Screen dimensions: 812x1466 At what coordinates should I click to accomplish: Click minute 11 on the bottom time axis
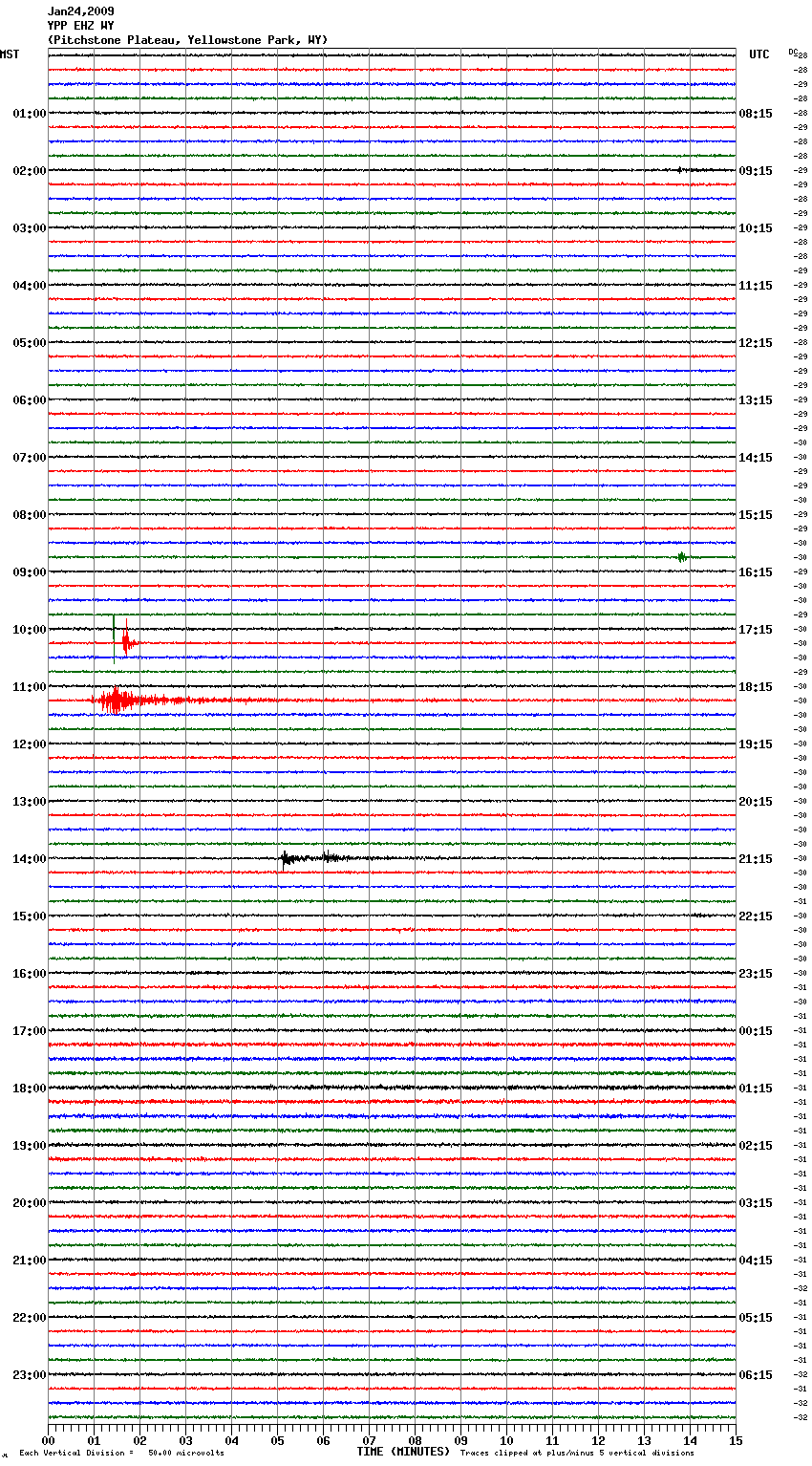click(x=553, y=1440)
